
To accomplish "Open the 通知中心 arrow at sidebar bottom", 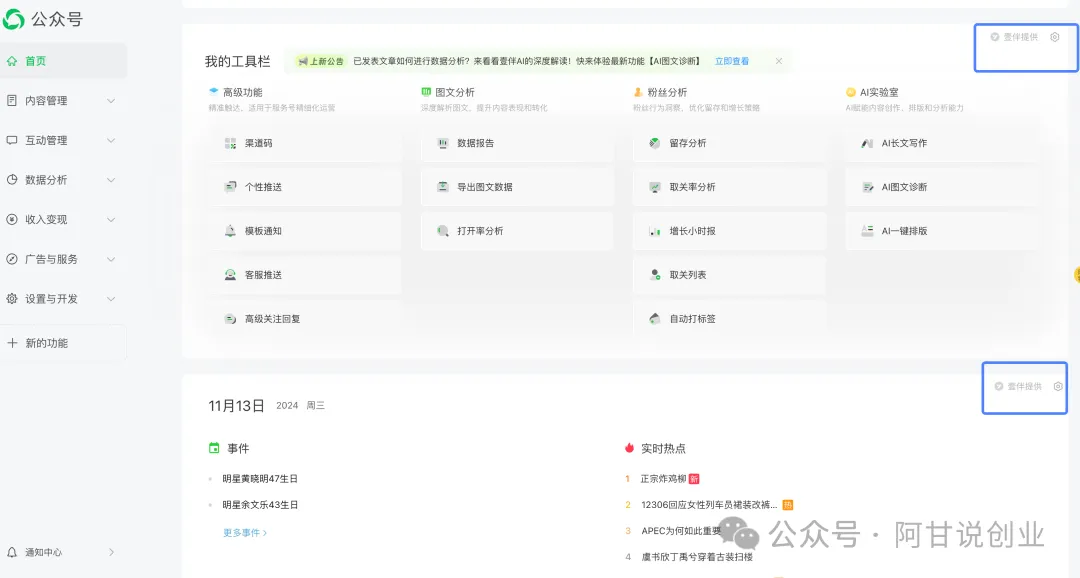I will pyautogui.click(x=110, y=552).
